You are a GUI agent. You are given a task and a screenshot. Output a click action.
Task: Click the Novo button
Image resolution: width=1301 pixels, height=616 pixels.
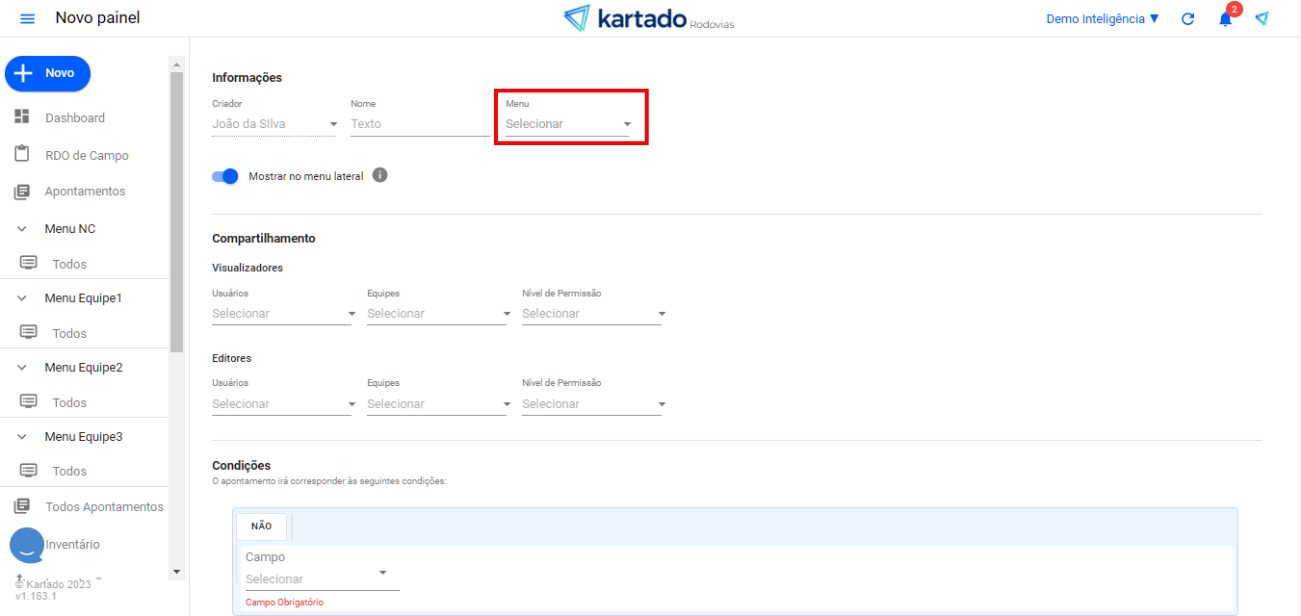click(x=48, y=73)
